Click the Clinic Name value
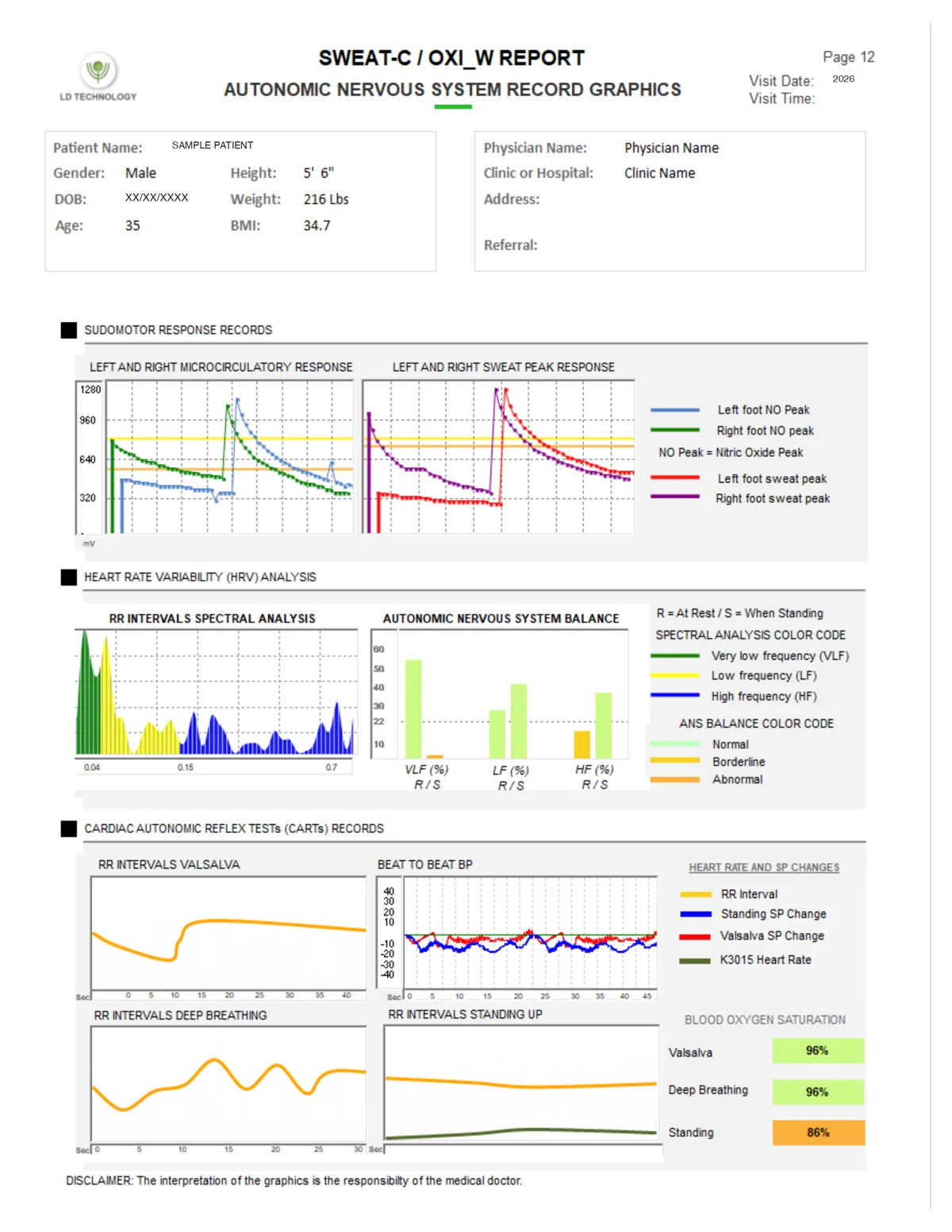This screenshot has height=1232, width=952. point(659,173)
